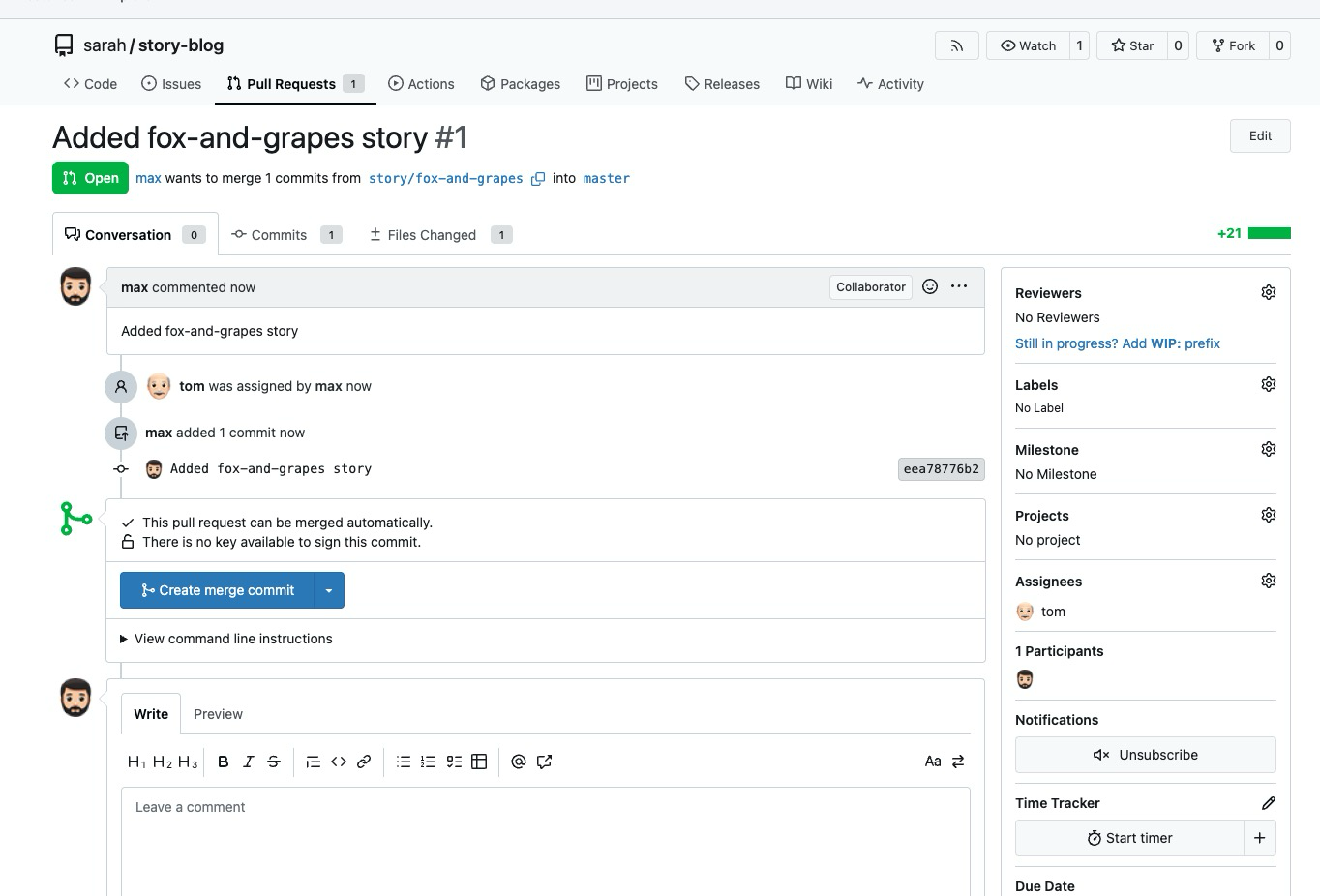
Task: Click the bold formatting icon
Action: tap(223, 762)
